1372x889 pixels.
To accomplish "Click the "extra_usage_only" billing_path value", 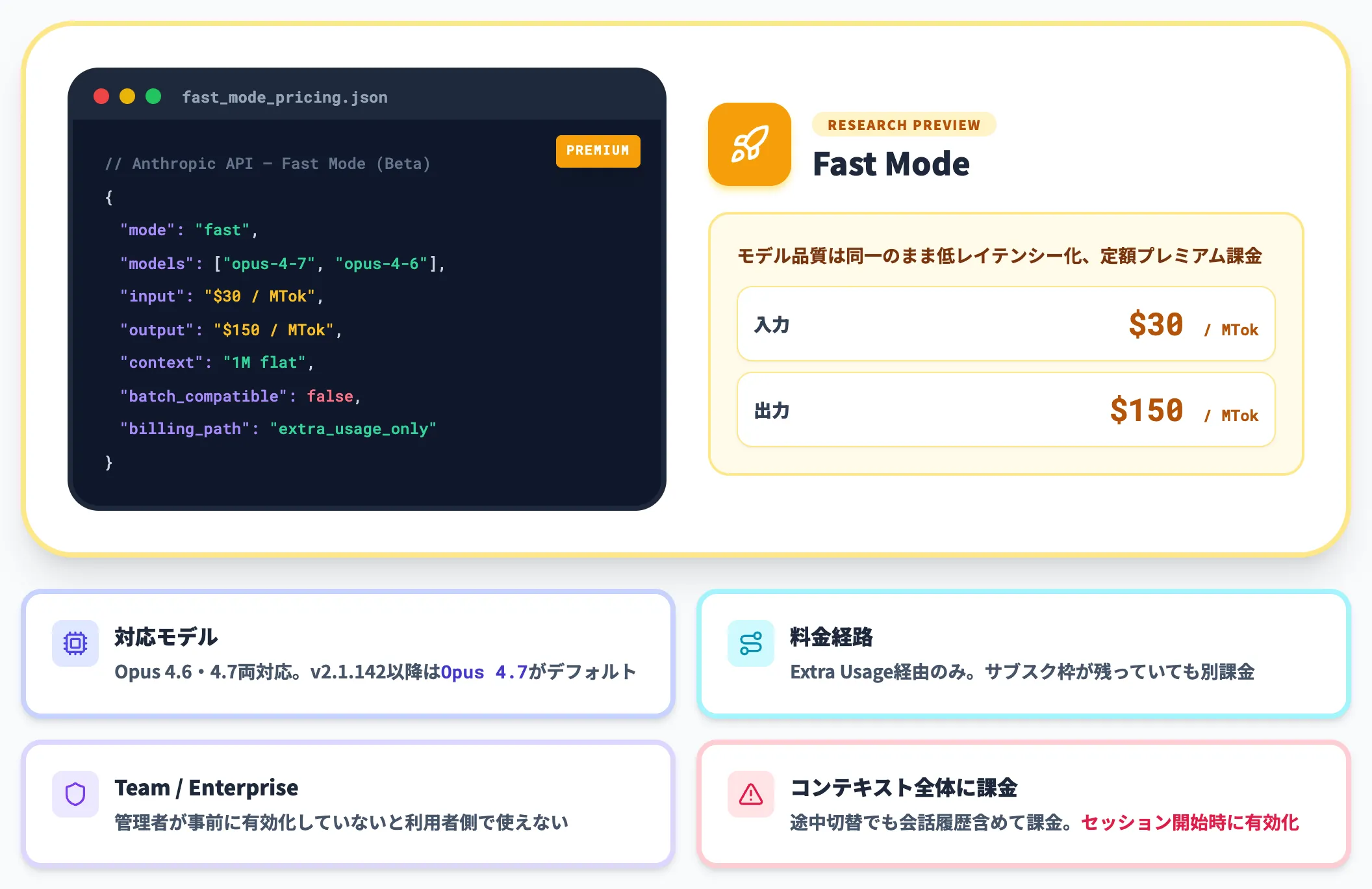I will click(353, 429).
